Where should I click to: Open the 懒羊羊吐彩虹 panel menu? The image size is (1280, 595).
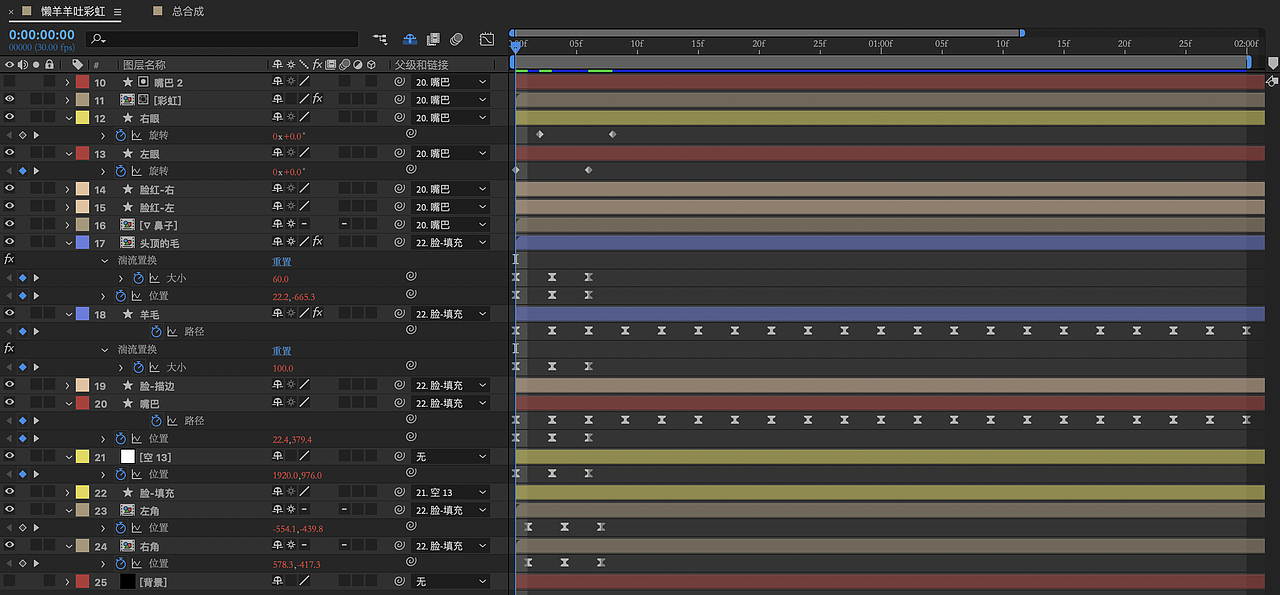[117, 12]
